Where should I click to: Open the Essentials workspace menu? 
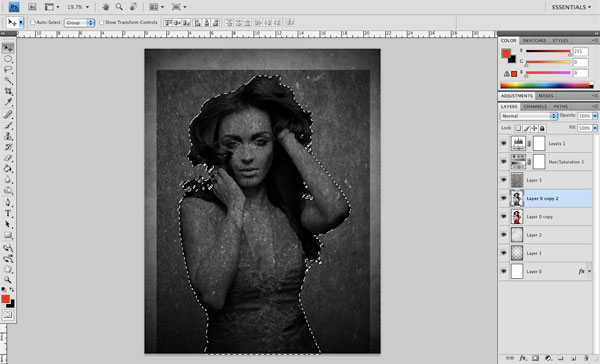pyautogui.click(x=571, y=7)
